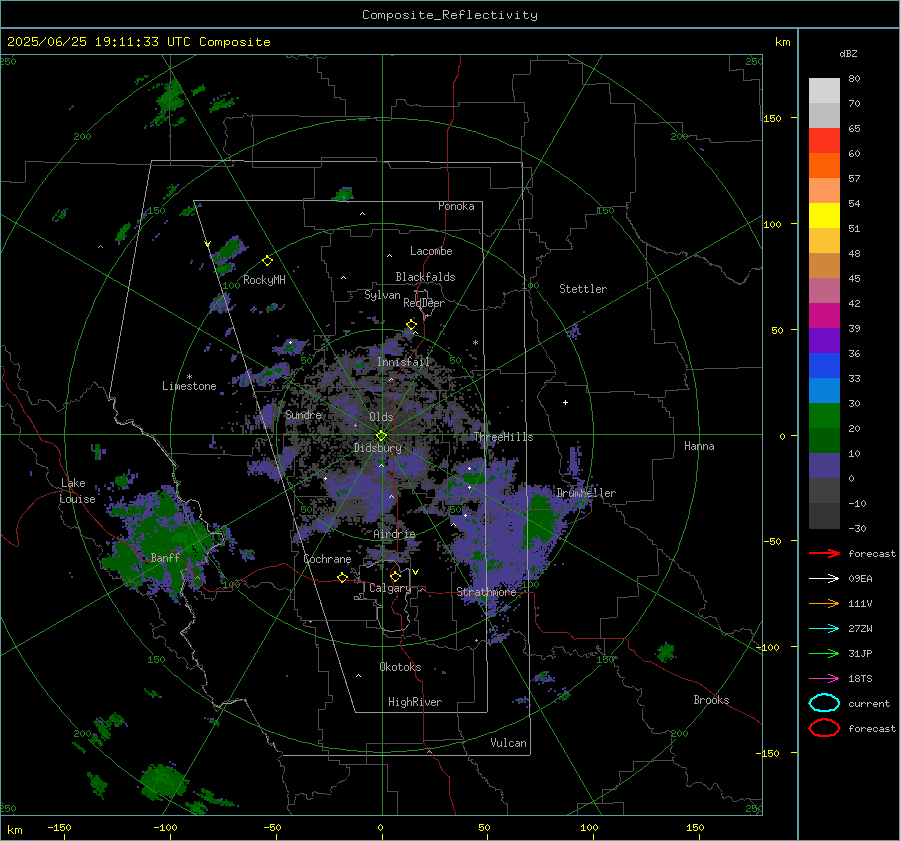900x841 pixels.
Task: Select the bright green color block near 20
Action: pos(824,415)
